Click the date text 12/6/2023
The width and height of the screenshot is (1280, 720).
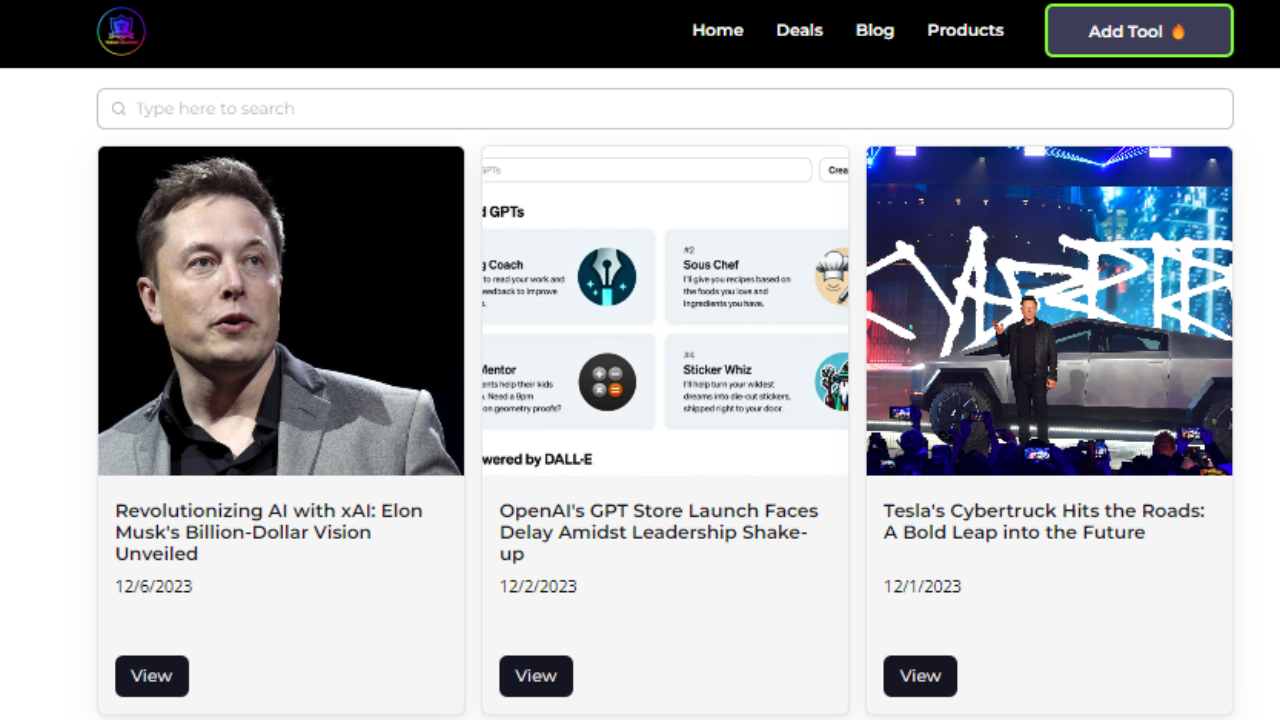click(x=154, y=586)
